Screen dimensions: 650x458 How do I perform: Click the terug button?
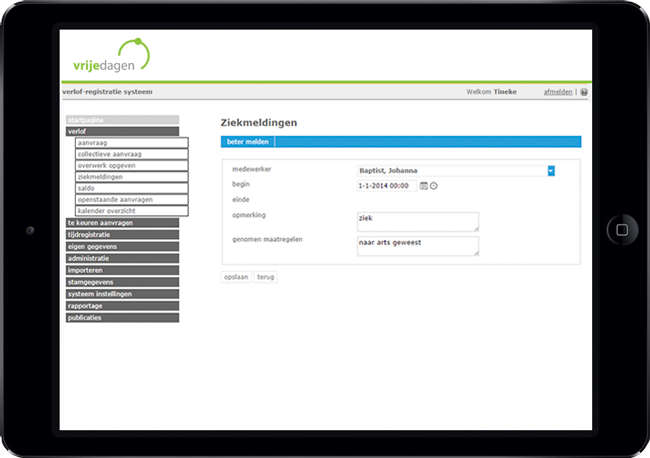click(x=266, y=277)
